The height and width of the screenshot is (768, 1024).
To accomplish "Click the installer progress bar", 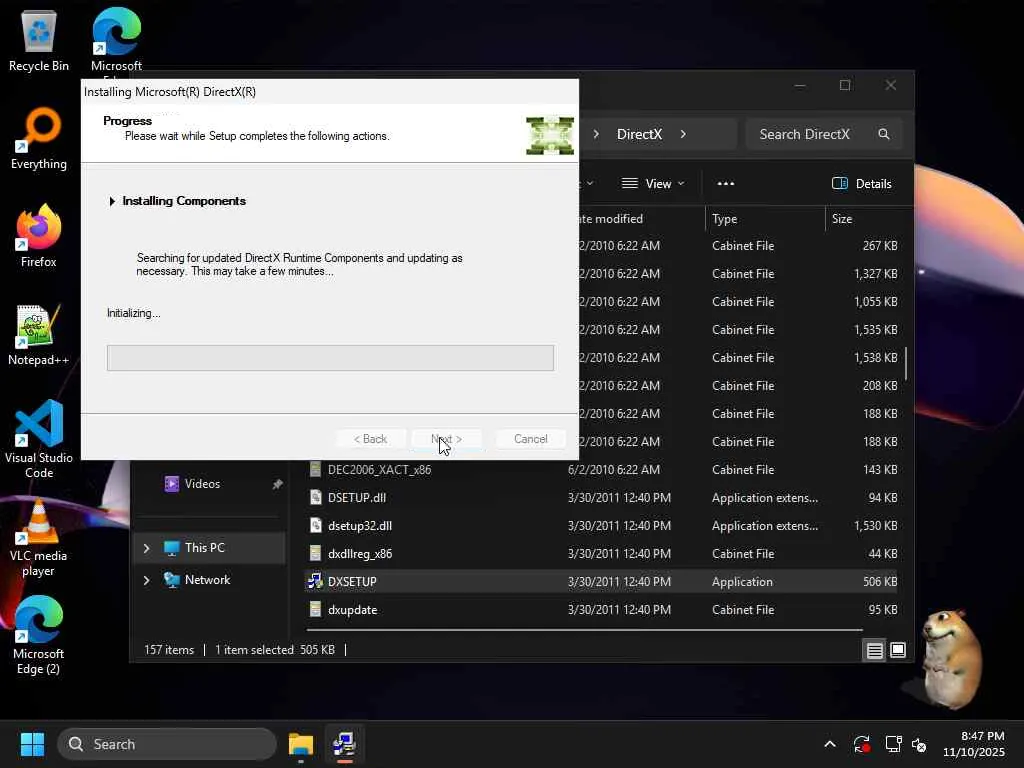I will (x=330, y=358).
